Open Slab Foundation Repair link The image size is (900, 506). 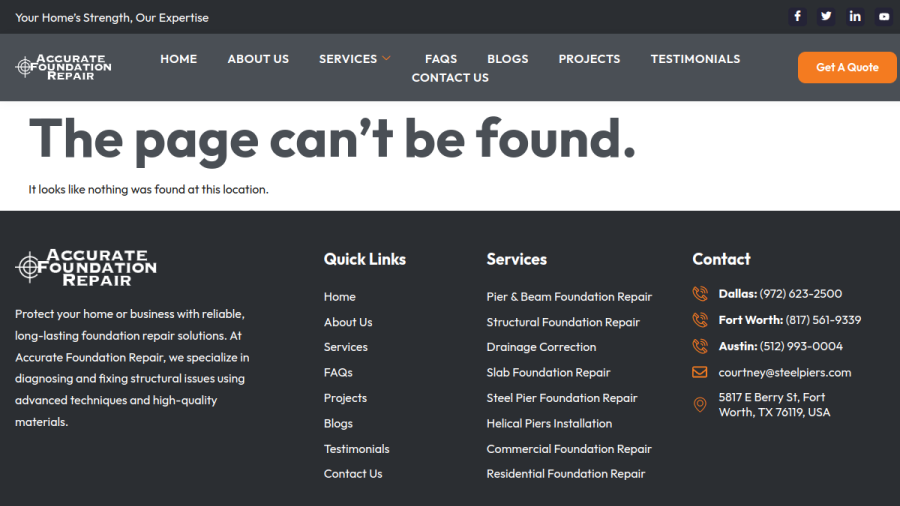click(x=548, y=373)
